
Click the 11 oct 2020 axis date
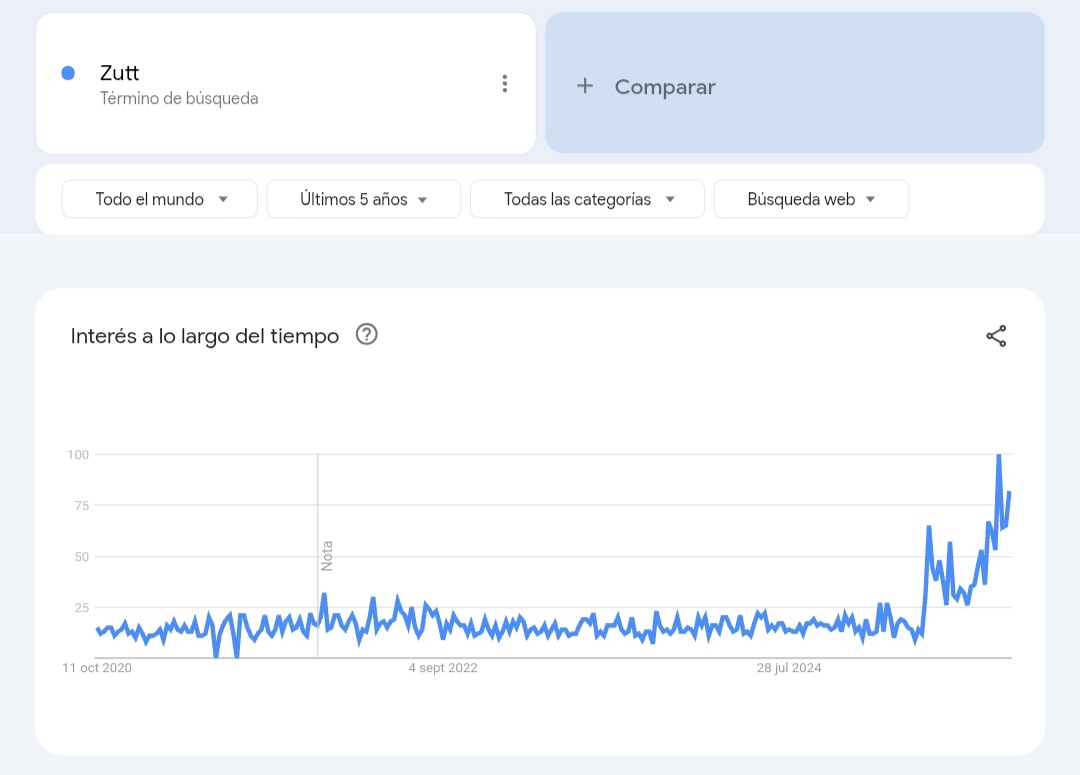point(97,668)
